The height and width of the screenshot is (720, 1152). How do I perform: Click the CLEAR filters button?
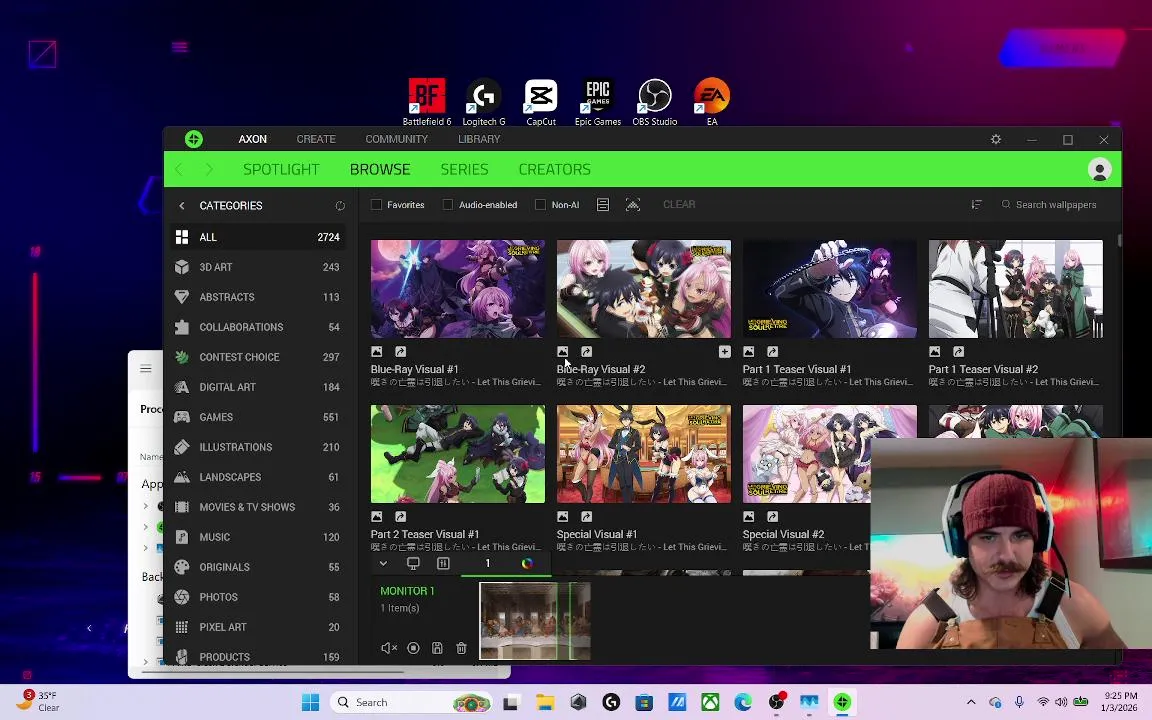(679, 204)
